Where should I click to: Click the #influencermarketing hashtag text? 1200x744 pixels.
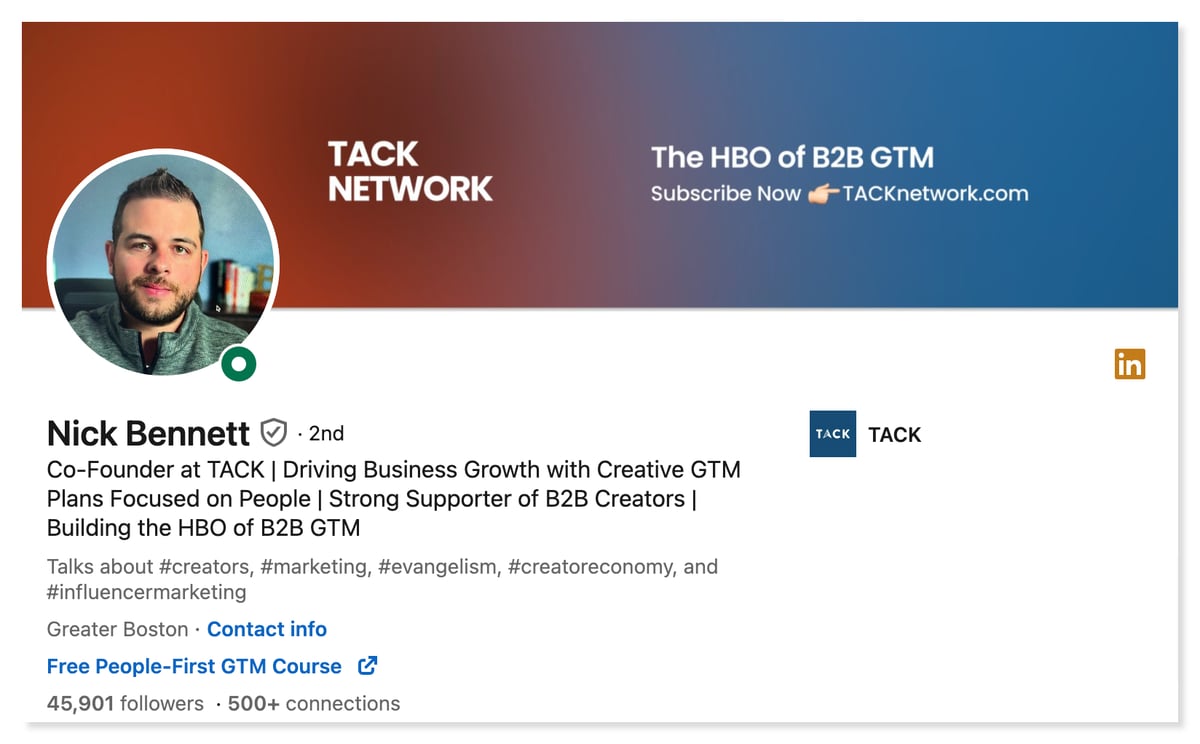[x=146, y=592]
